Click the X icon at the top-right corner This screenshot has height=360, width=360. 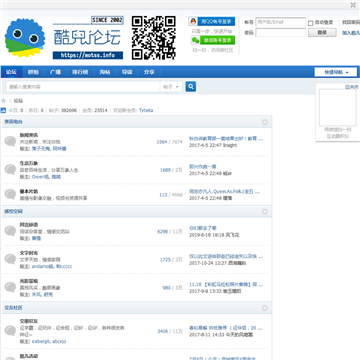353,5
